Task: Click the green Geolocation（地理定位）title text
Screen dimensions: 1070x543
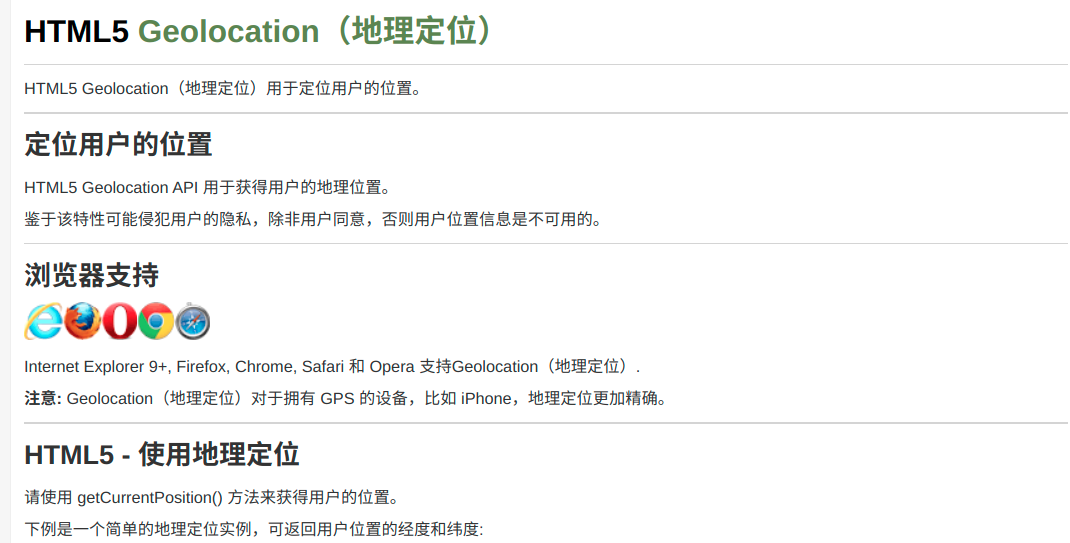Action: 314,31
